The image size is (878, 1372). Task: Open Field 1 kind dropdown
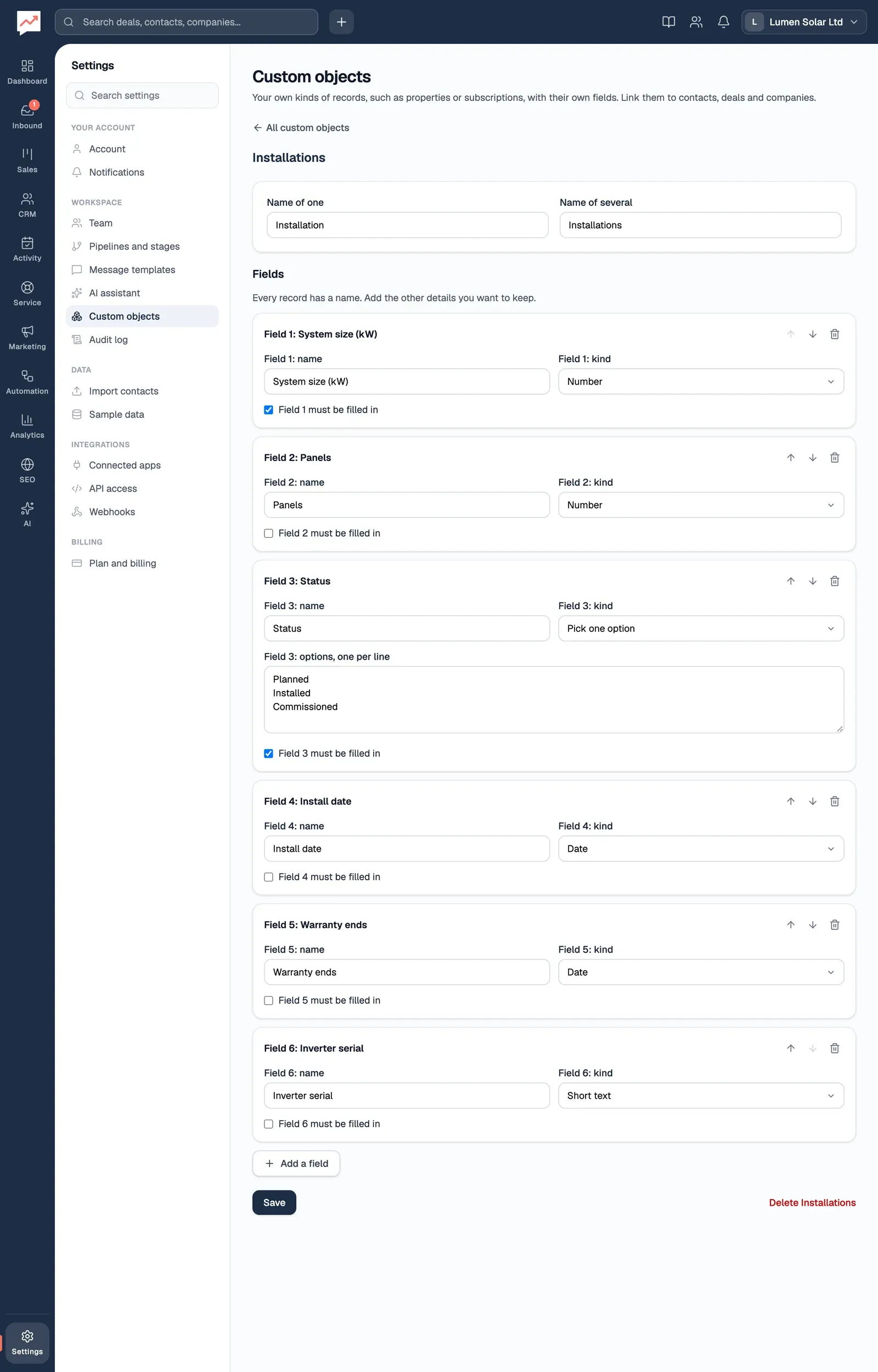pyautogui.click(x=701, y=381)
